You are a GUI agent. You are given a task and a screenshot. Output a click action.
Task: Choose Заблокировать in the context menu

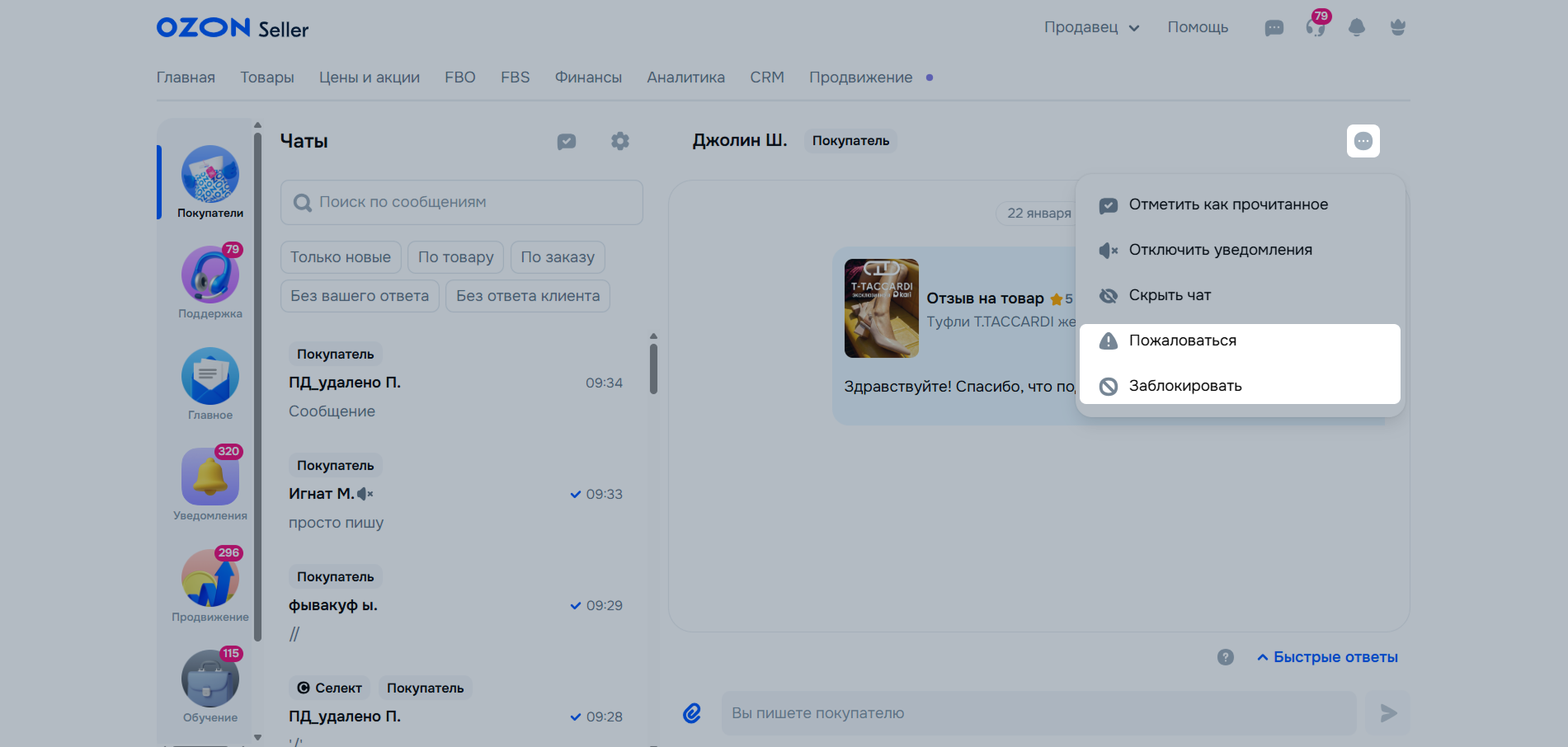[1184, 386]
